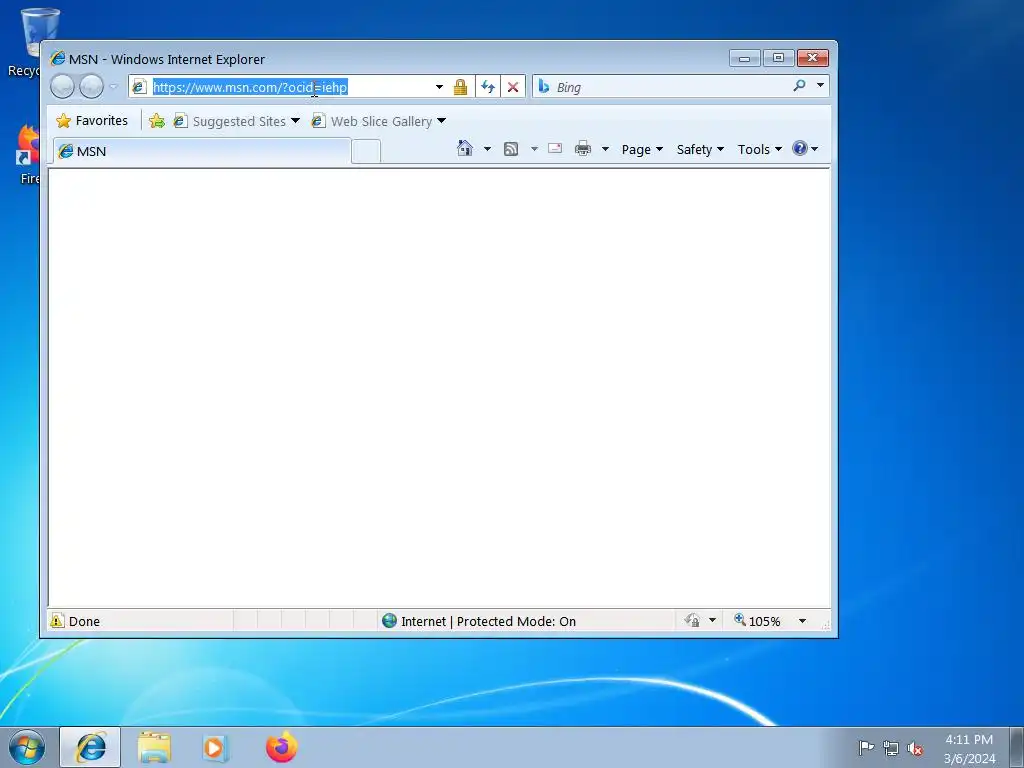
Task: Launch Windows Media Player from the taskbar
Action: tap(214, 747)
